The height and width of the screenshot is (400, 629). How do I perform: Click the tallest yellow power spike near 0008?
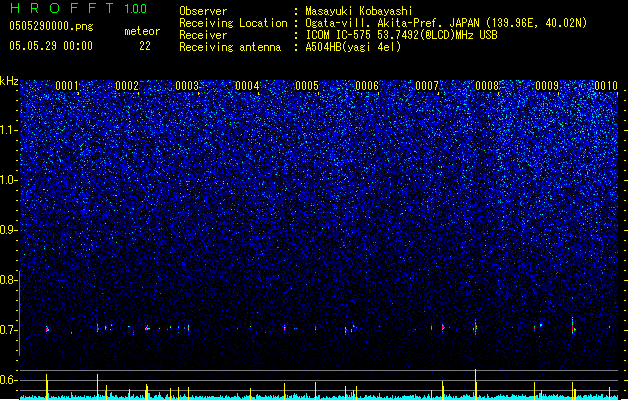coord(476,384)
